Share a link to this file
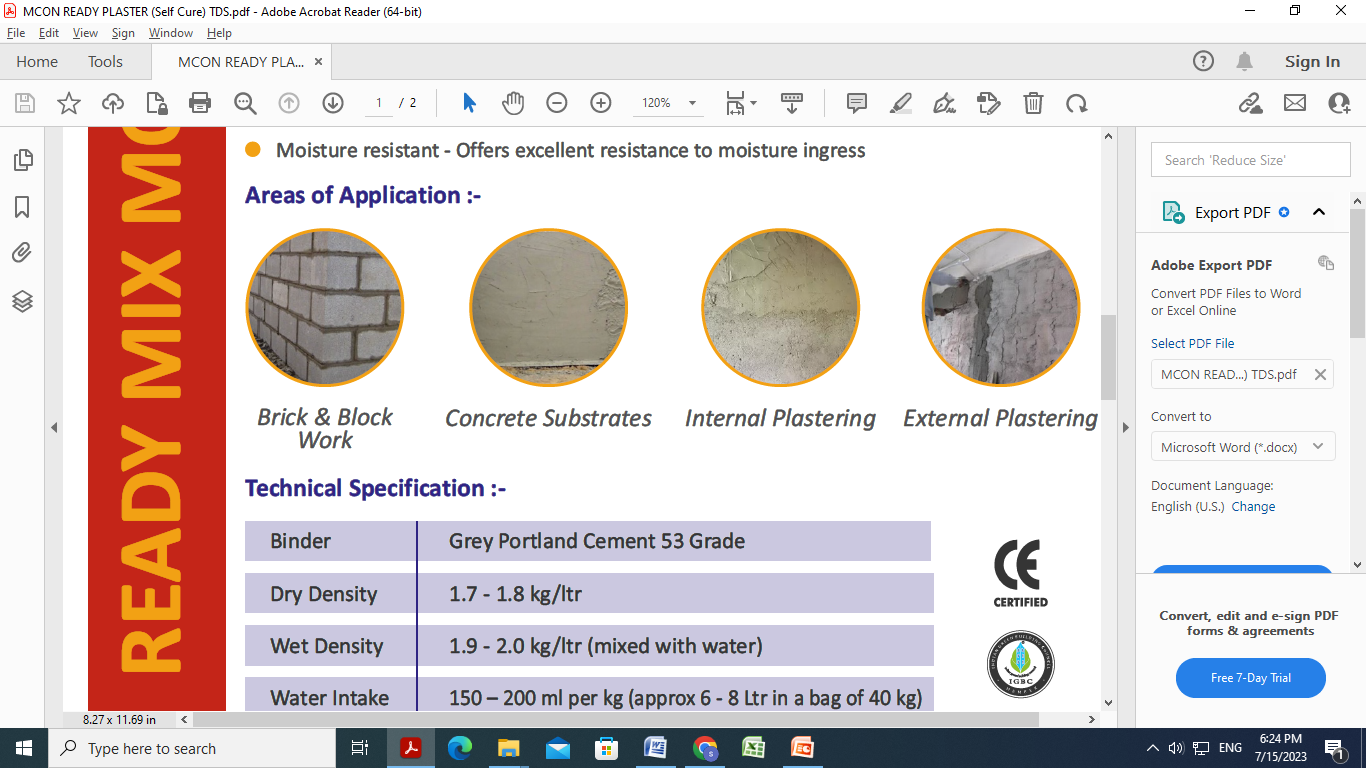Screen dimensions: 1366x768 [1250, 103]
